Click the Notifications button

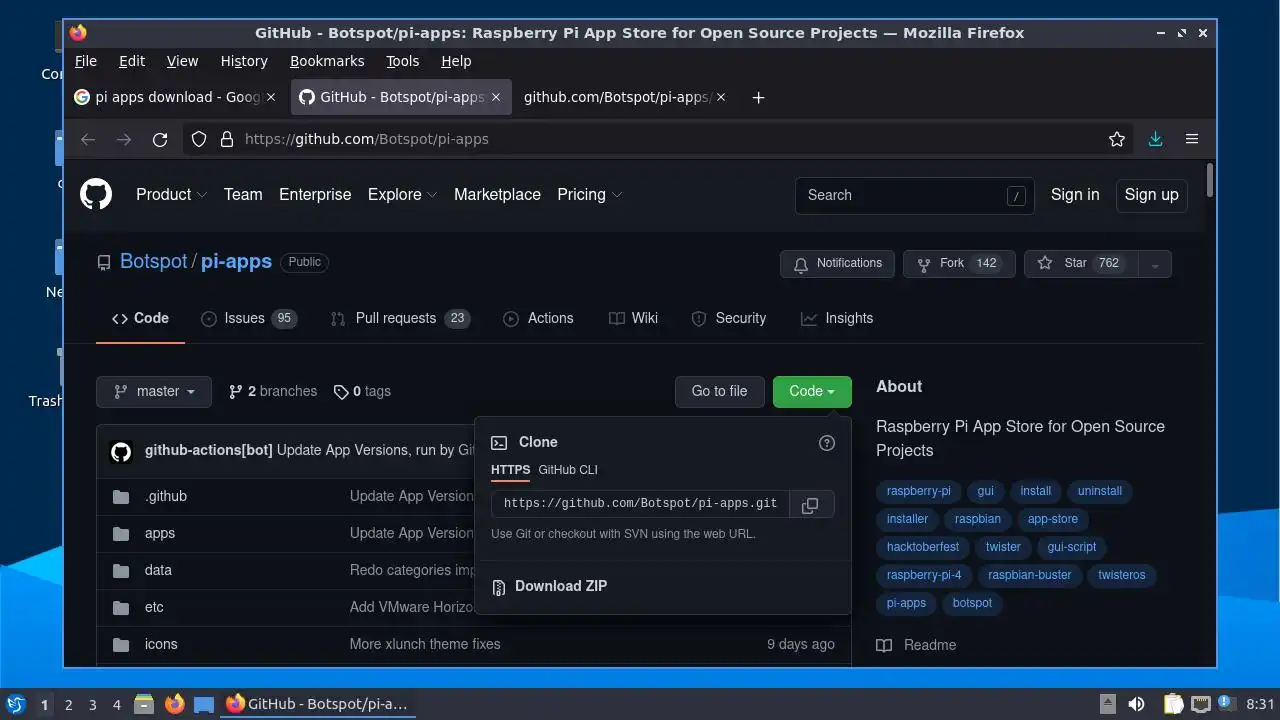(x=838, y=264)
